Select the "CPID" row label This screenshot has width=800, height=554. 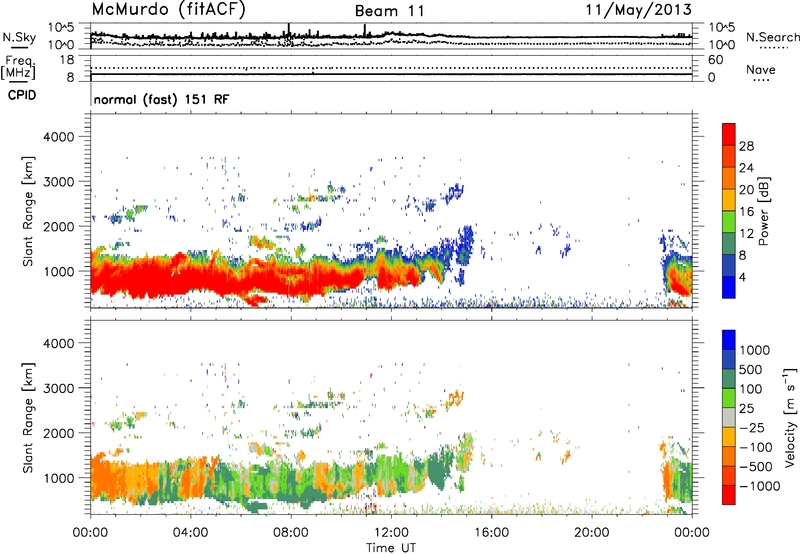[x=22, y=95]
